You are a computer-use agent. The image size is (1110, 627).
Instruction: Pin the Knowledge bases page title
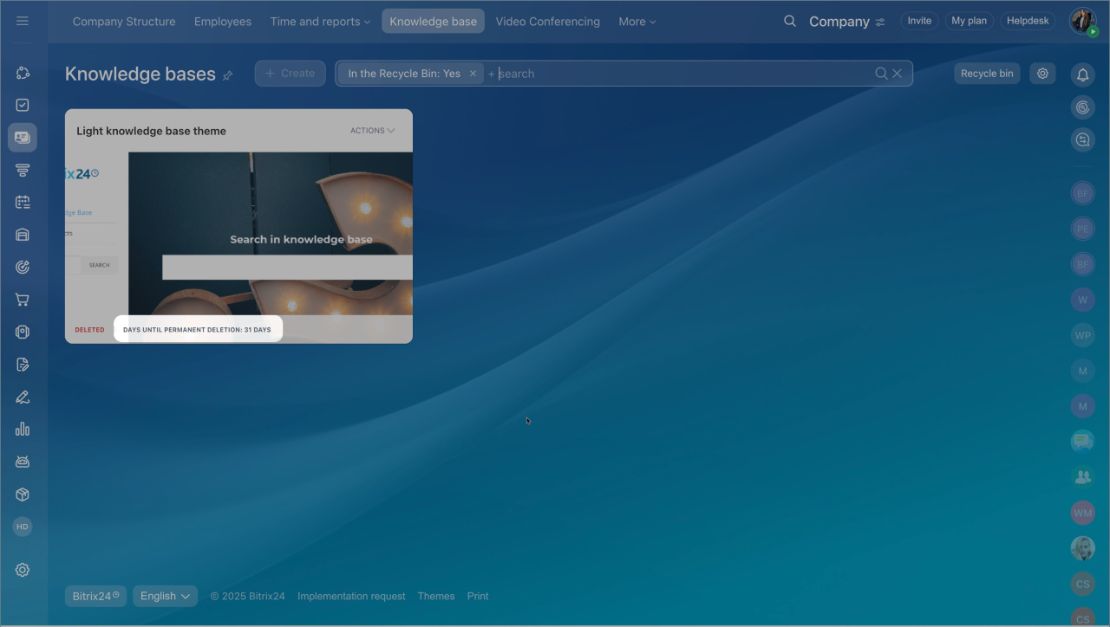click(227, 75)
